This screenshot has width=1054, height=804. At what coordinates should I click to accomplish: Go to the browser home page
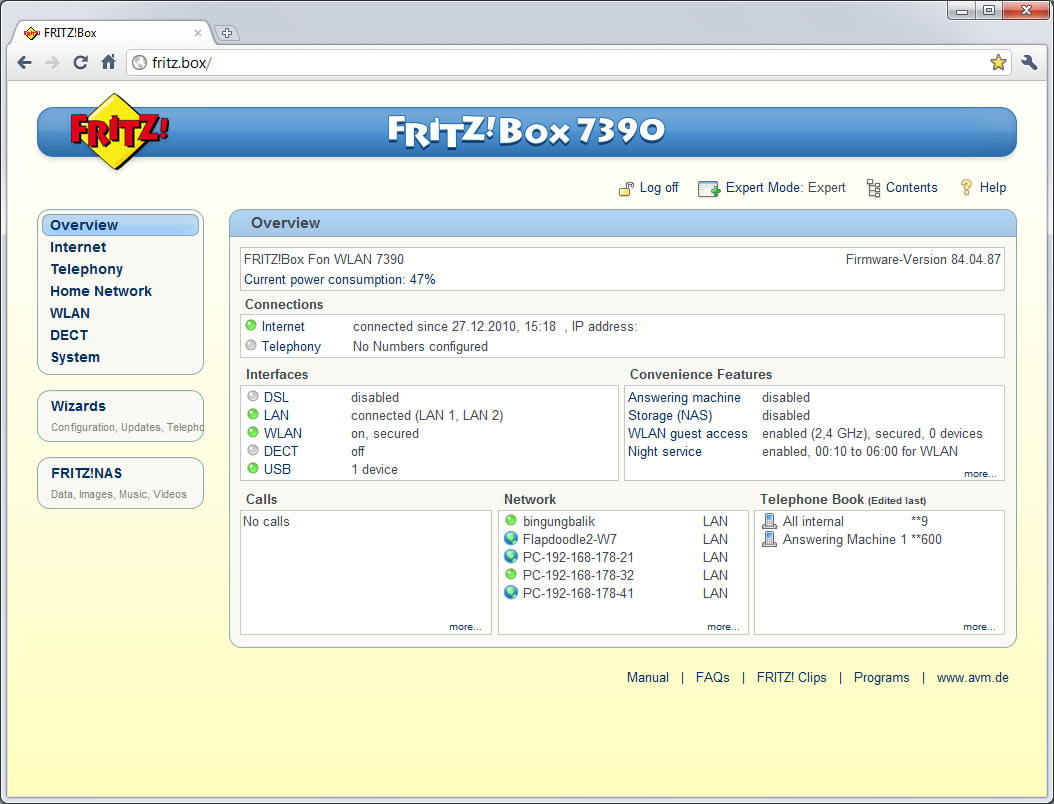[109, 62]
